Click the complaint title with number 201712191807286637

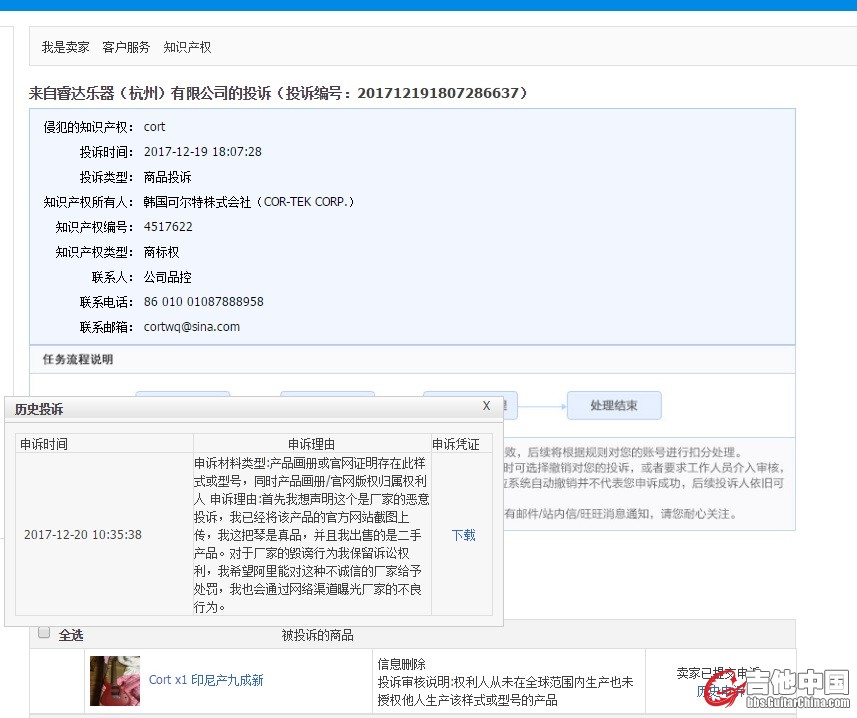pyautogui.click(x=278, y=93)
